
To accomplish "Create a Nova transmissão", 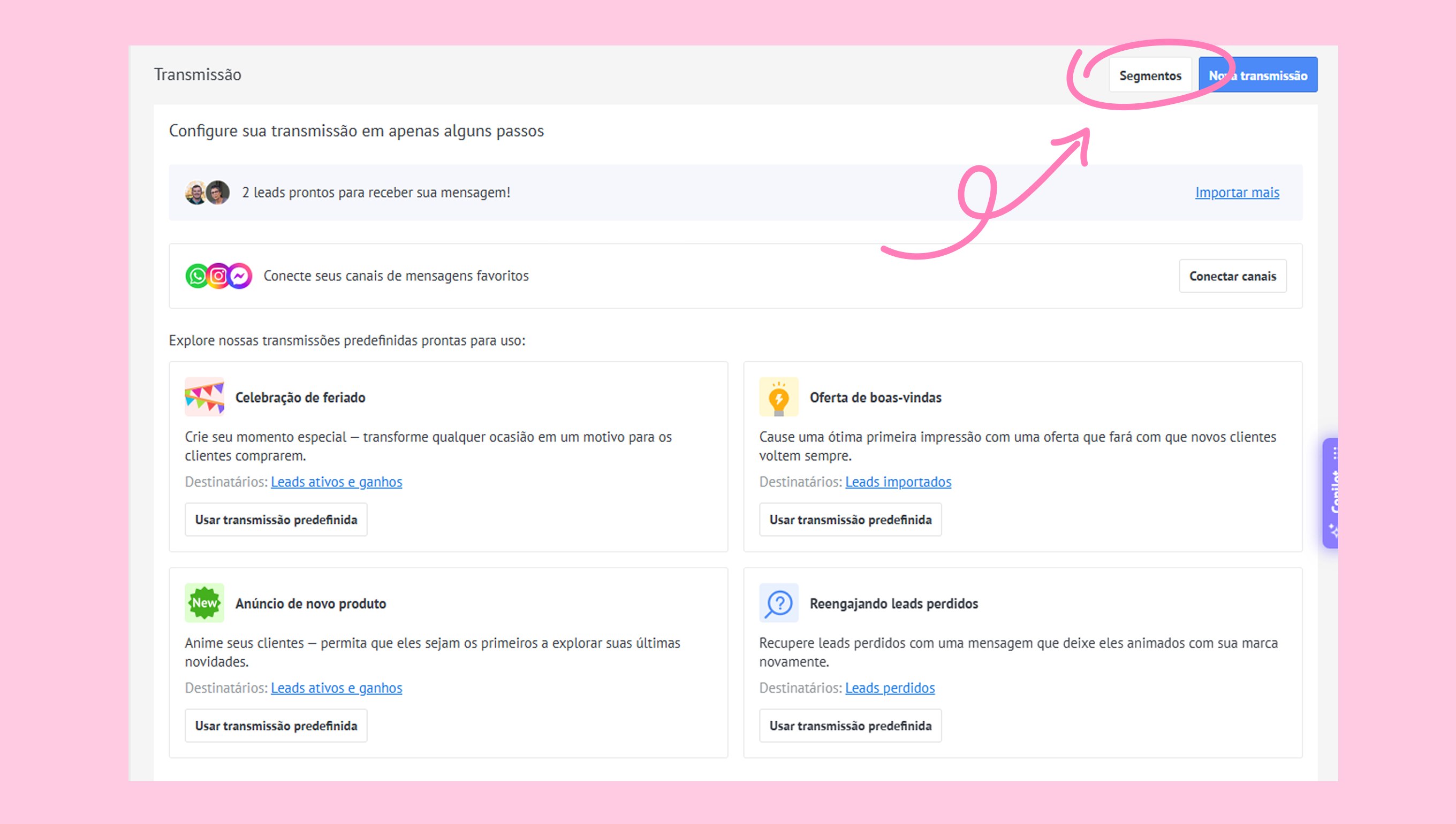I will (x=1258, y=75).
